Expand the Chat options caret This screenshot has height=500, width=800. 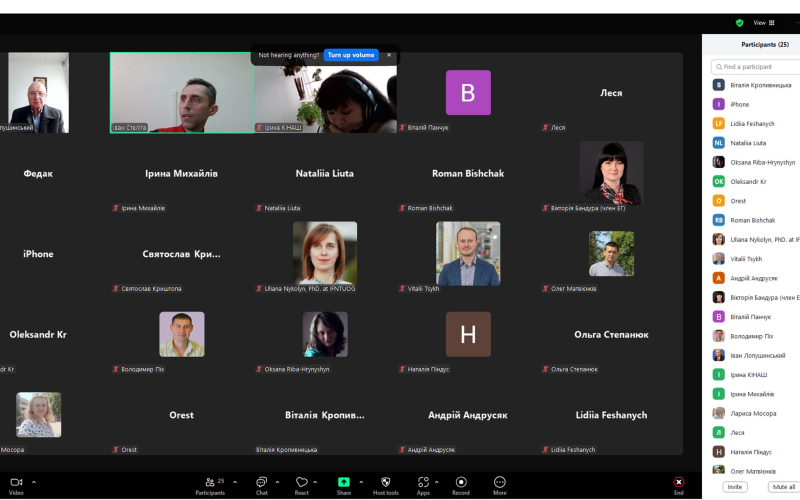coord(278,482)
